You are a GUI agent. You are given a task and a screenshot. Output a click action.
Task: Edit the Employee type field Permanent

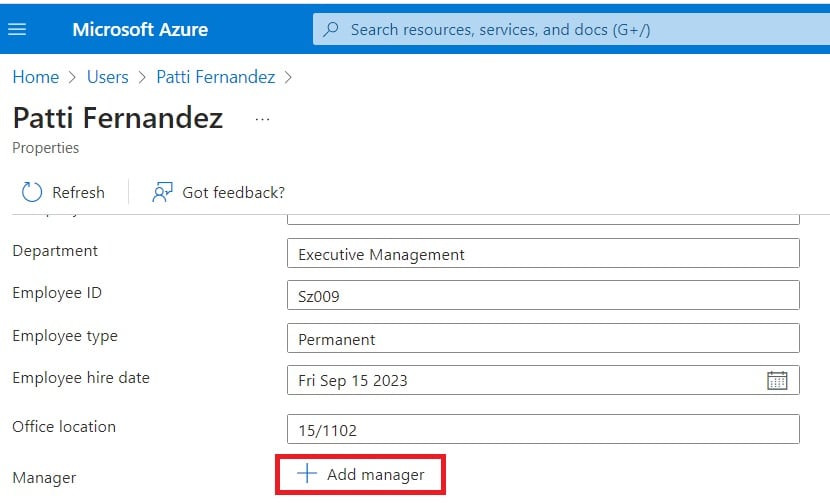pyautogui.click(x=543, y=338)
